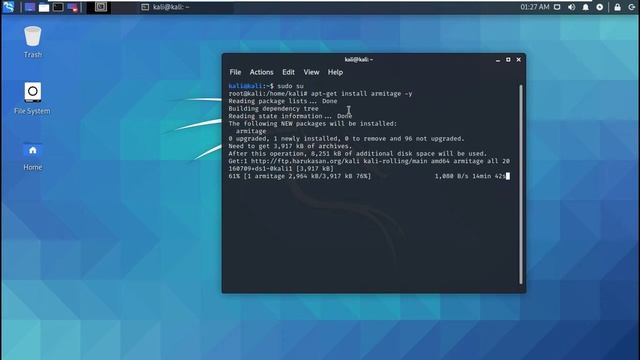Click 'After this operation, 8,251 kB' line
This screenshot has height=360, width=640.
[x=358, y=154]
